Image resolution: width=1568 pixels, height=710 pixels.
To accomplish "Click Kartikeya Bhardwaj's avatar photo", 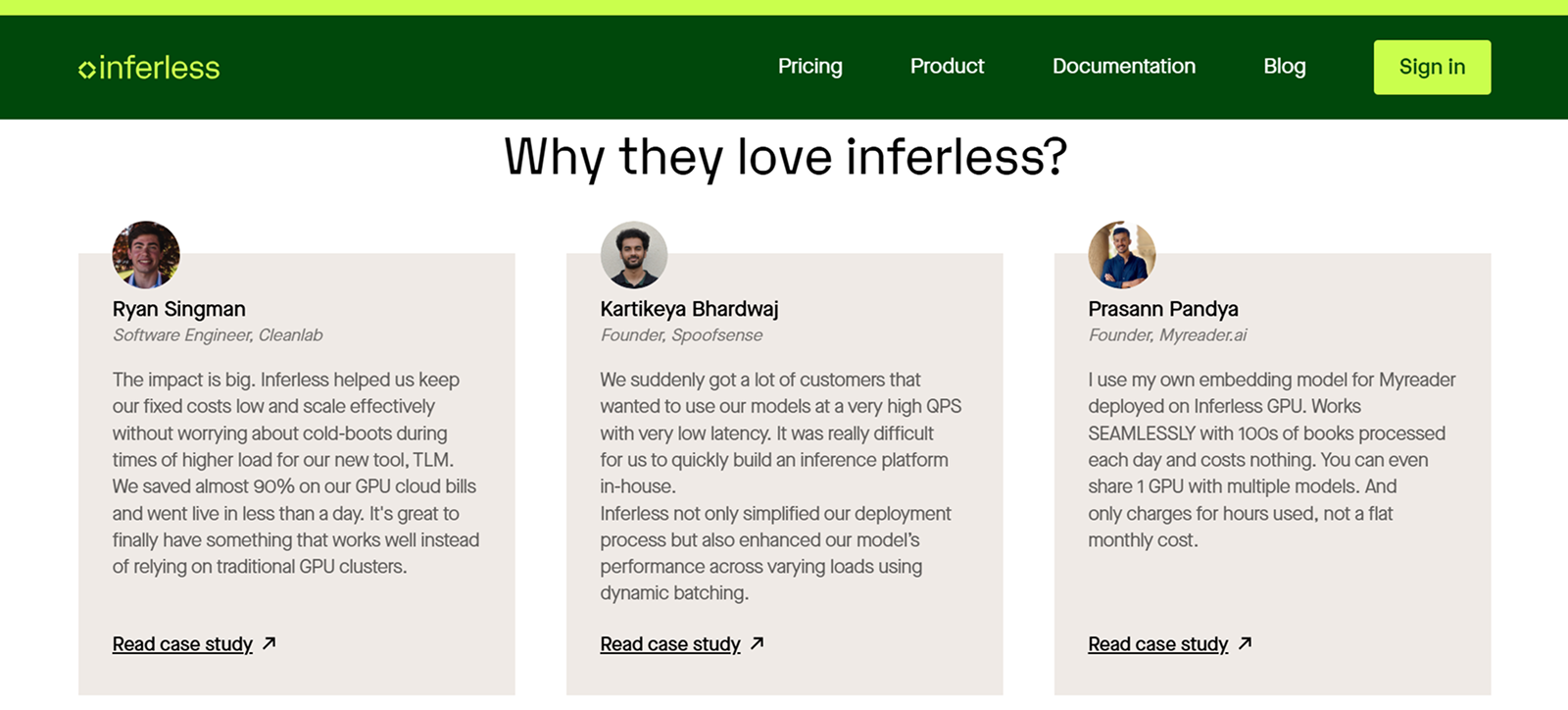I will [x=634, y=254].
